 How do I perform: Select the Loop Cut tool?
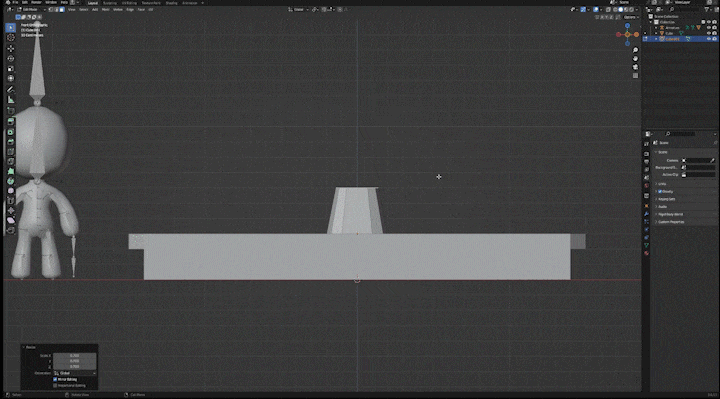pyautogui.click(x=11, y=152)
